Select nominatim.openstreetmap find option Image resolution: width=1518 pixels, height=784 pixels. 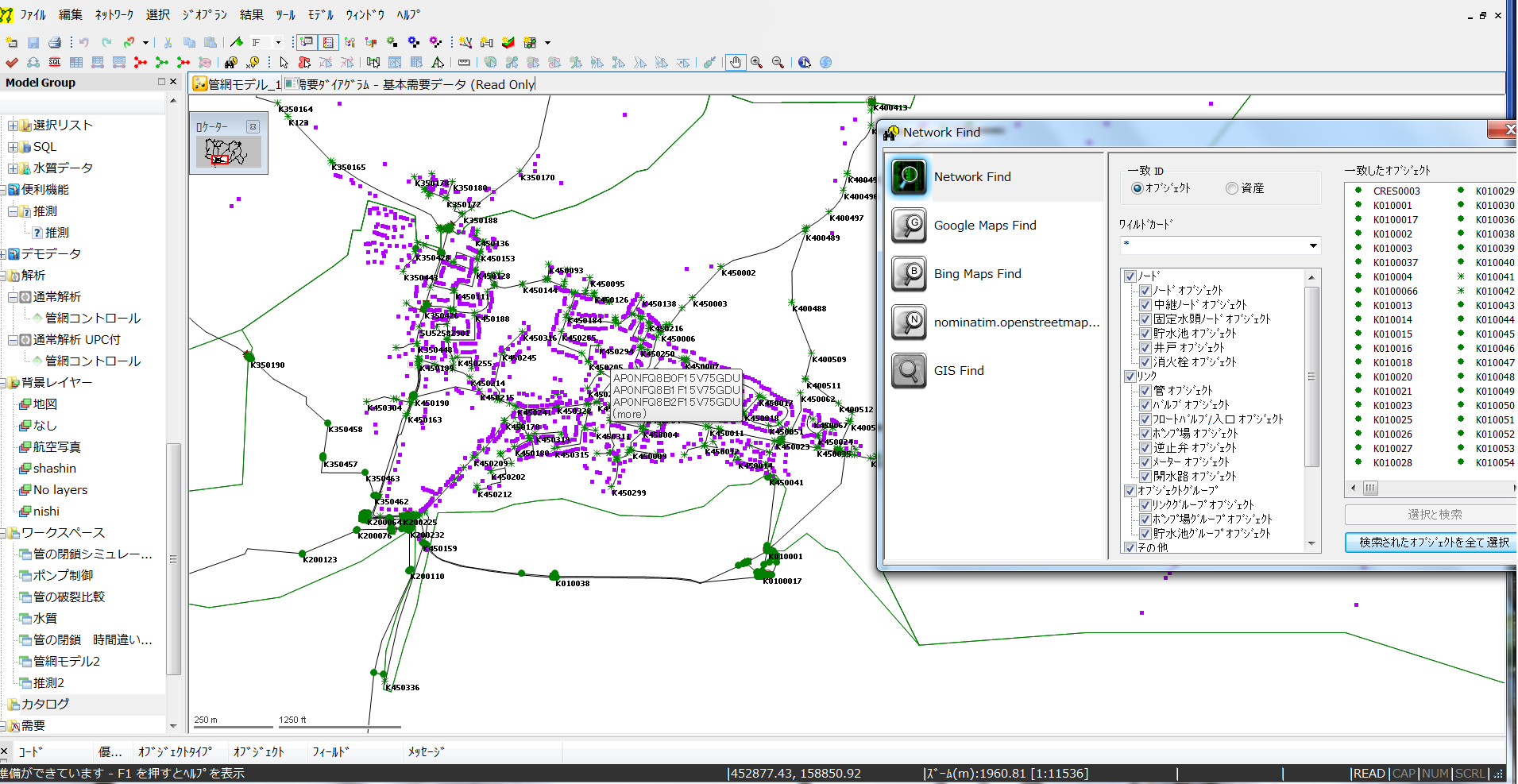click(995, 322)
